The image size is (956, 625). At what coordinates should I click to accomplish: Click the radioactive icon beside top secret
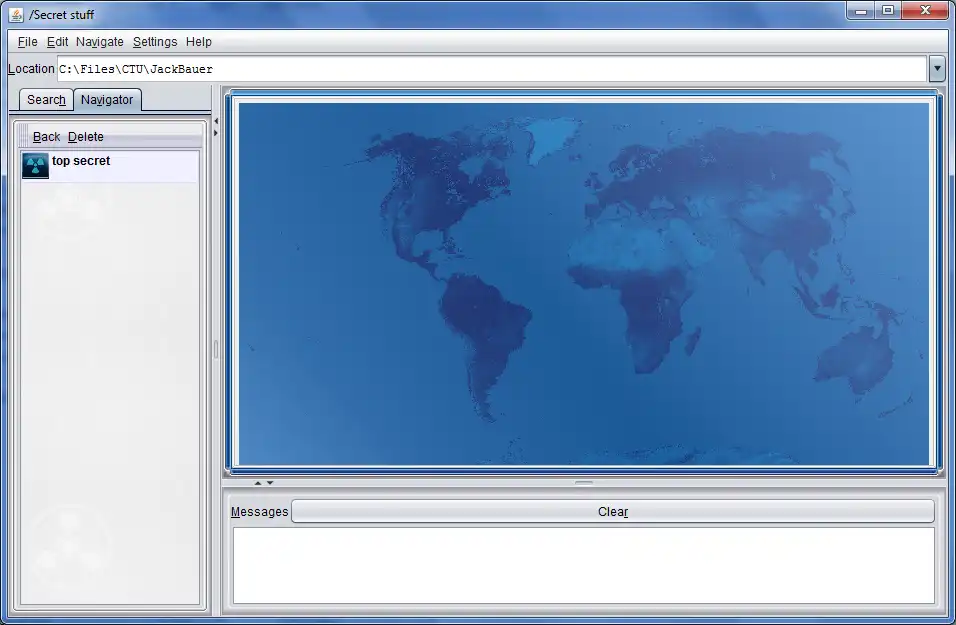35,166
